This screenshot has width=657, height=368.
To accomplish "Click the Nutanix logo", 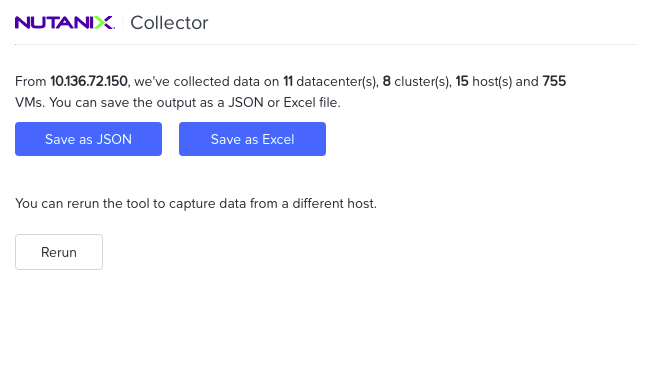I will pos(65,23).
